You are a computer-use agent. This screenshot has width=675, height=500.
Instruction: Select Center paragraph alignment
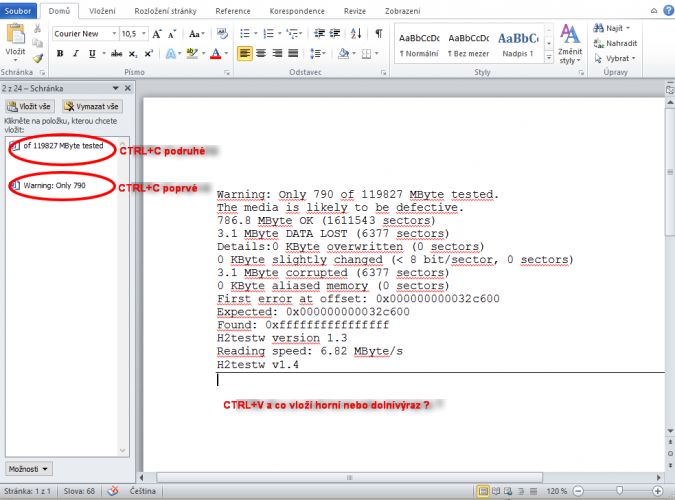pos(261,53)
